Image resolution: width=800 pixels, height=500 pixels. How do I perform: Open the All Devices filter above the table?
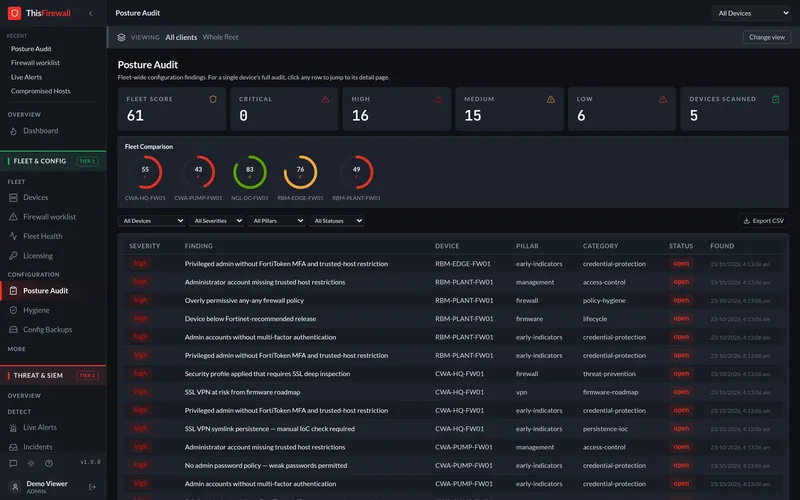[152, 221]
